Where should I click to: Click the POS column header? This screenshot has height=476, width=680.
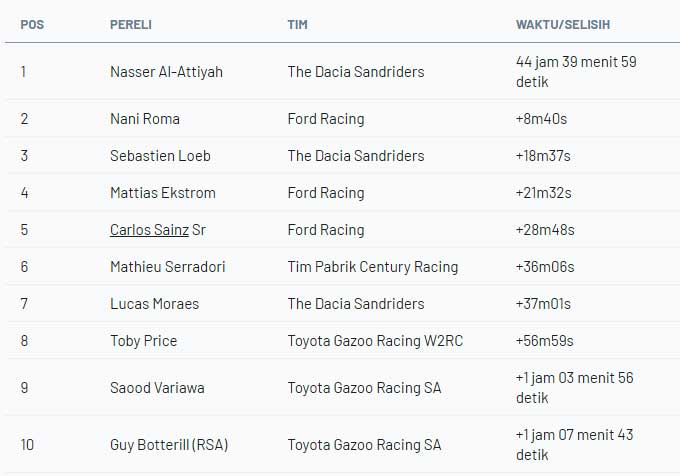click(31, 24)
